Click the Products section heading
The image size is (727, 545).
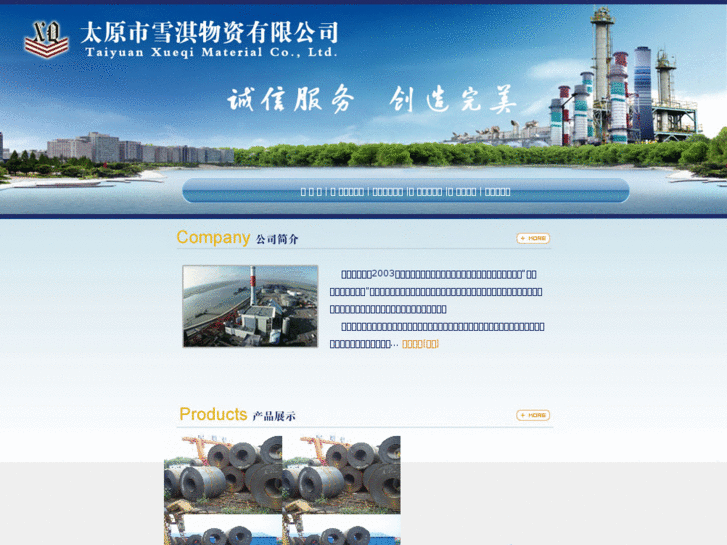pyautogui.click(x=237, y=415)
